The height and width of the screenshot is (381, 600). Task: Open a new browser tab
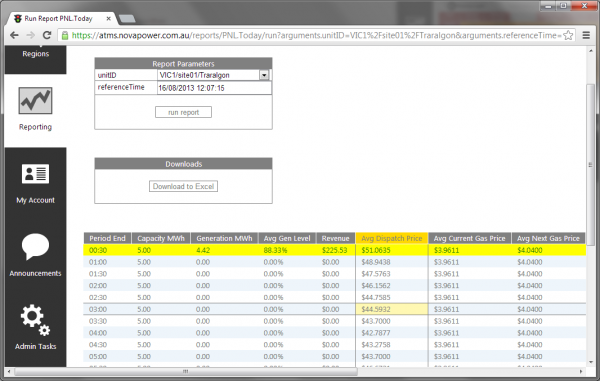(127, 18)
